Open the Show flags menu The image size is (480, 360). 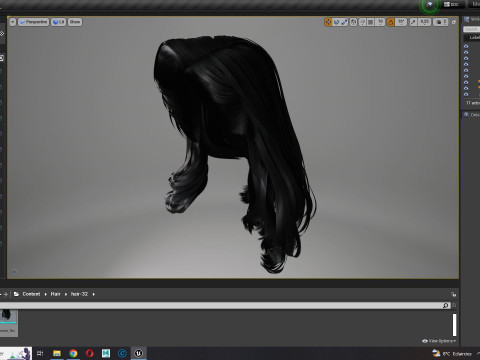[x=75, y=22]
